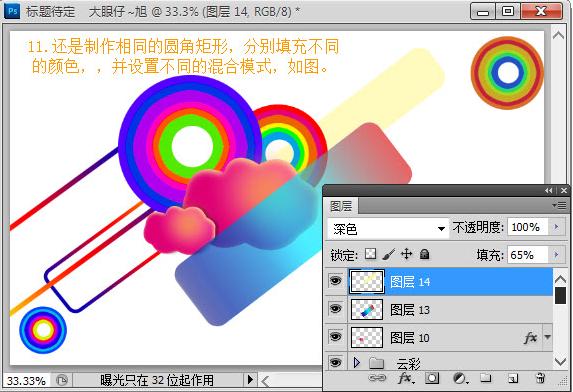Open the layers panel options menu
Viewport: 573px width, 392px height.
[x=559, y=206]
